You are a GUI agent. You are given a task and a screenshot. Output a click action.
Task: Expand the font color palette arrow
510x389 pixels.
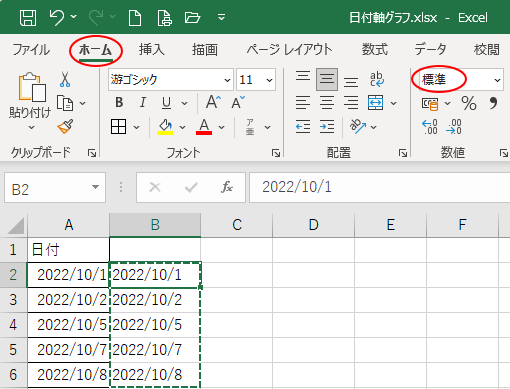tap(221, 127)
